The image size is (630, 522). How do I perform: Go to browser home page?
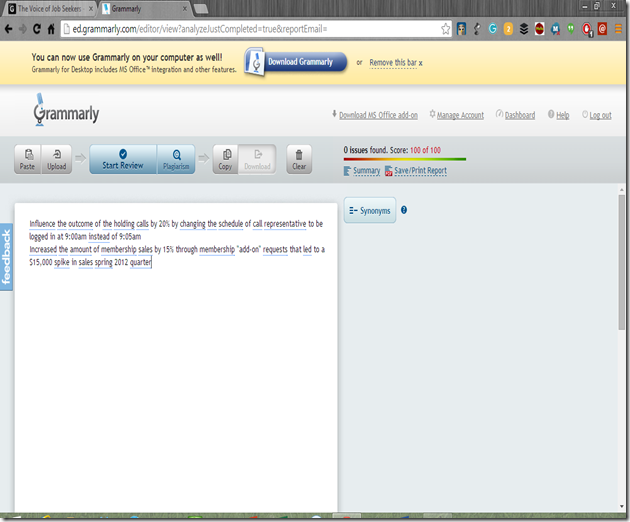click(51, 29)
